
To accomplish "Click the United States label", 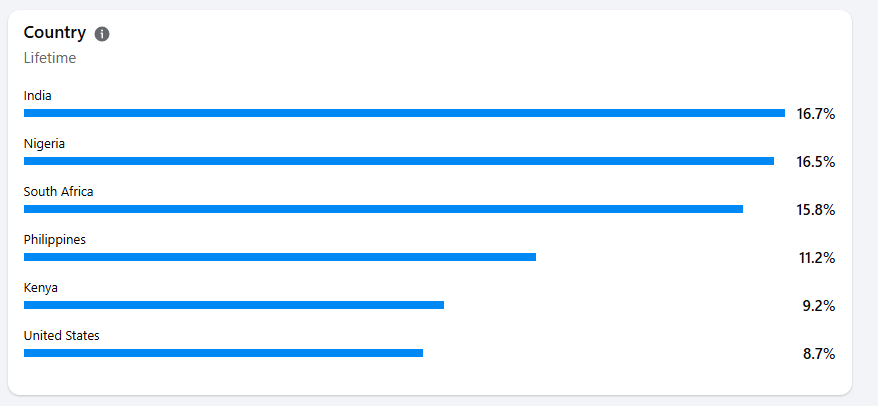I will click(x=62, y=336).
